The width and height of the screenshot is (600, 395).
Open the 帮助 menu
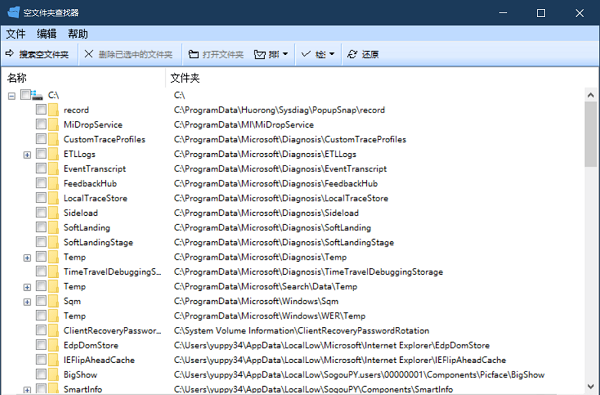tap(78, 34)
